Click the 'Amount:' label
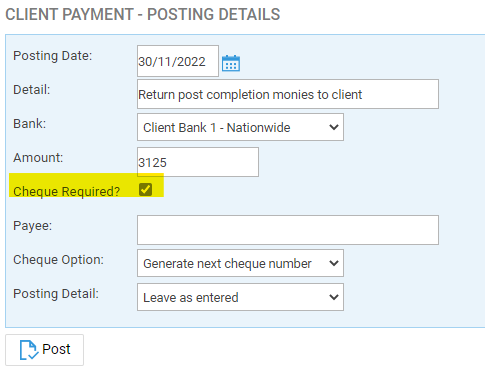The width and height of the screenshot is (485, 383). click(38, 157)
